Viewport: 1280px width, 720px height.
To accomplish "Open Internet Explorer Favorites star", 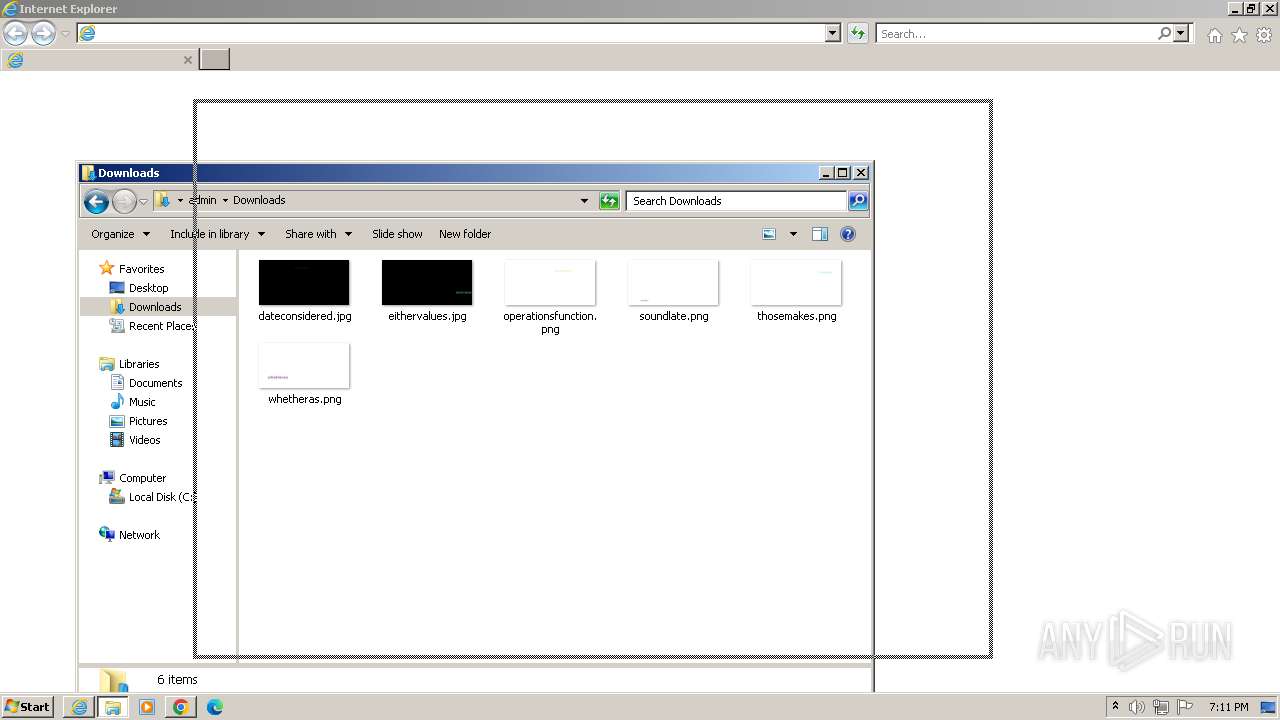I will (1239, 35).
